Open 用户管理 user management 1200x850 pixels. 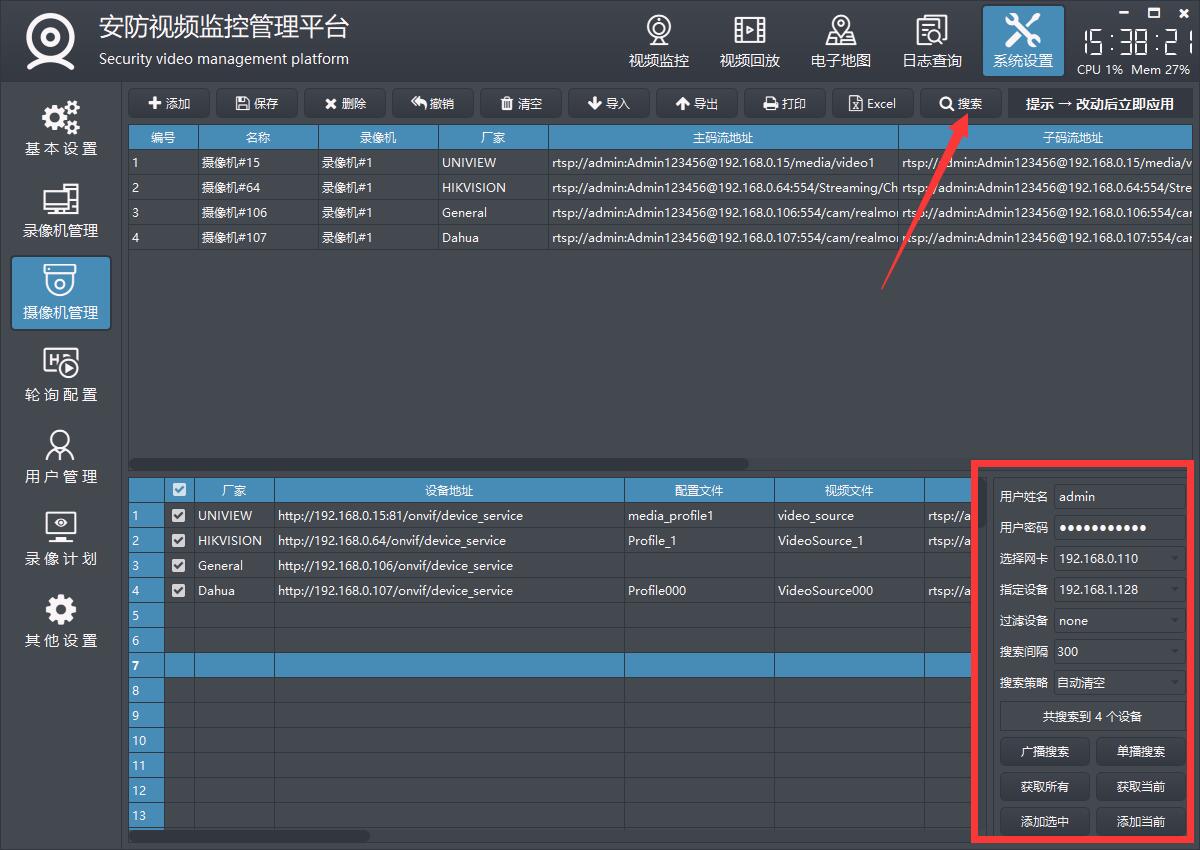click(61, 457)
